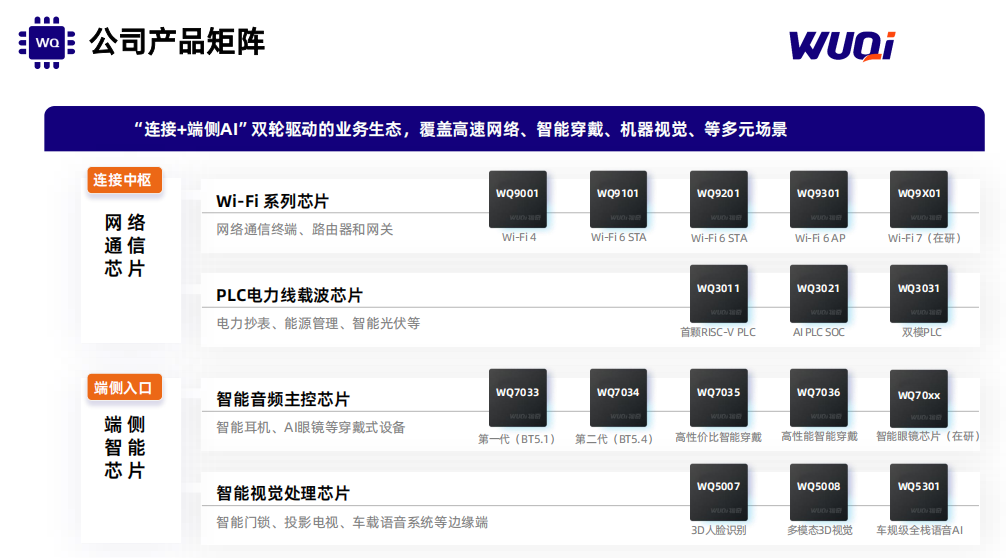Image resolution: width=1006 pixels, height=558 pixels.
Task: Select the WQ9001 Wi-Fi 4 chip image
Action: 518,199
